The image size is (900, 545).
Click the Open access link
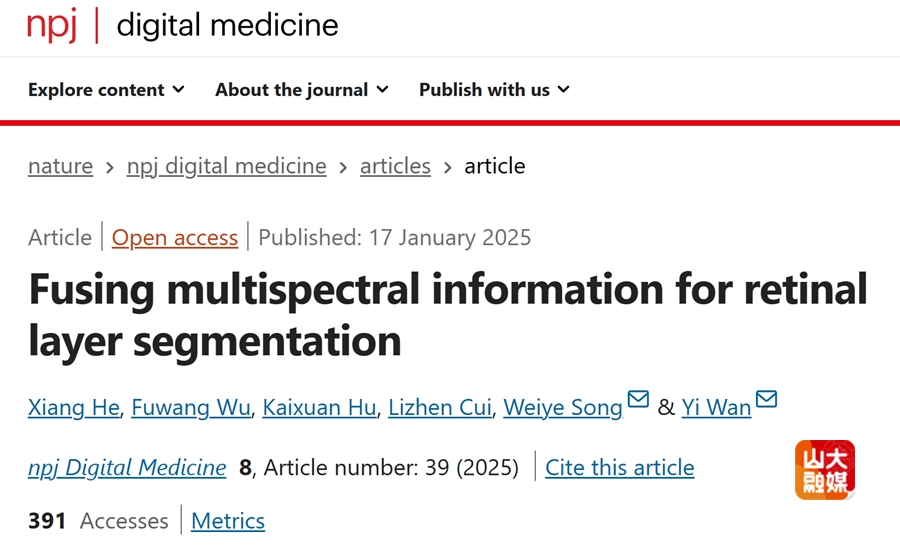174,238
